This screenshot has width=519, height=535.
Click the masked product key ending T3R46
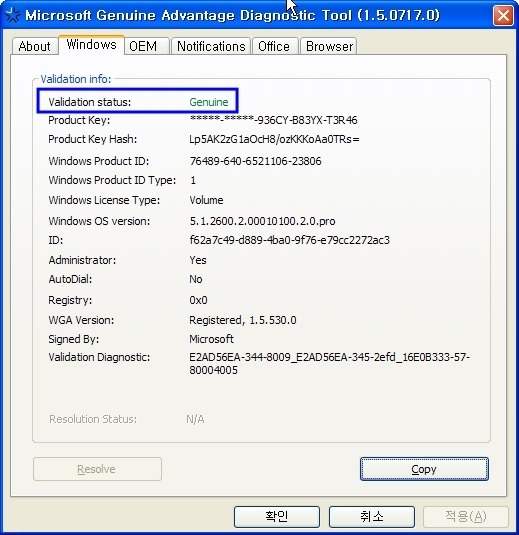pyautogui.click(x=274, y=120)
